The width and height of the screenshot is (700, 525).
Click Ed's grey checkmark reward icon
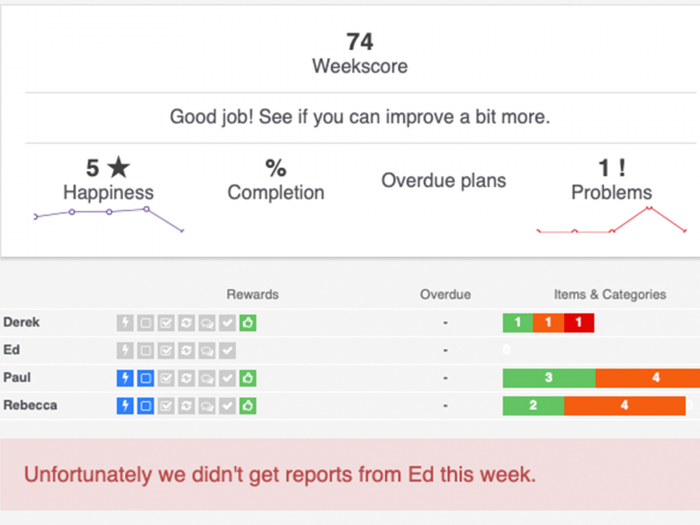tap(227, 350)
